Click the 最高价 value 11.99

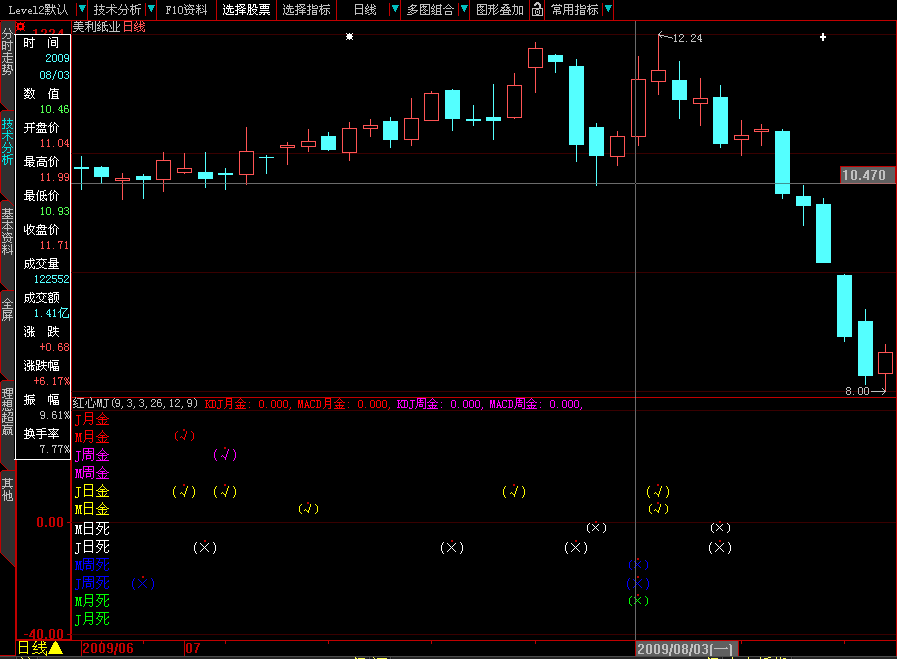(x=54, y=177)
